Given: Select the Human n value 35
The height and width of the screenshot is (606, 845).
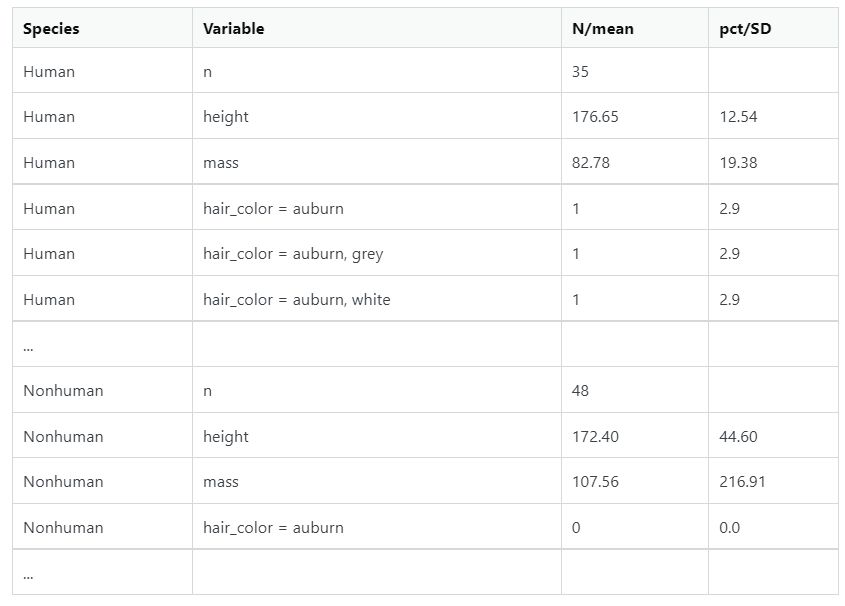Looking at the screenshot, I should point(581,72).
